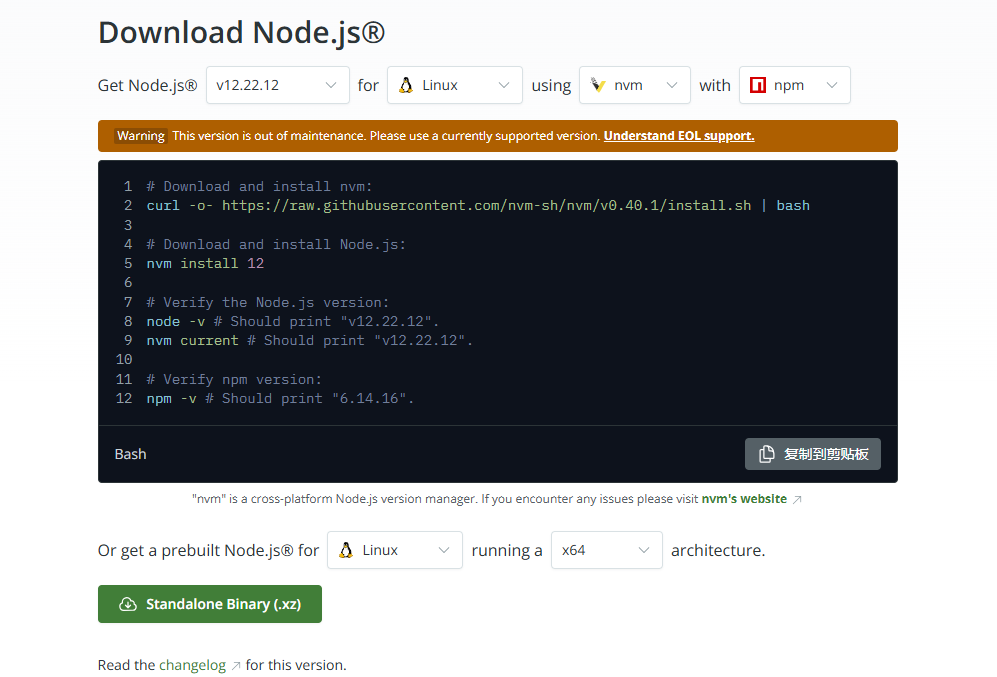Click the '# Download and install Node.js:' comment

pos(276,245)
